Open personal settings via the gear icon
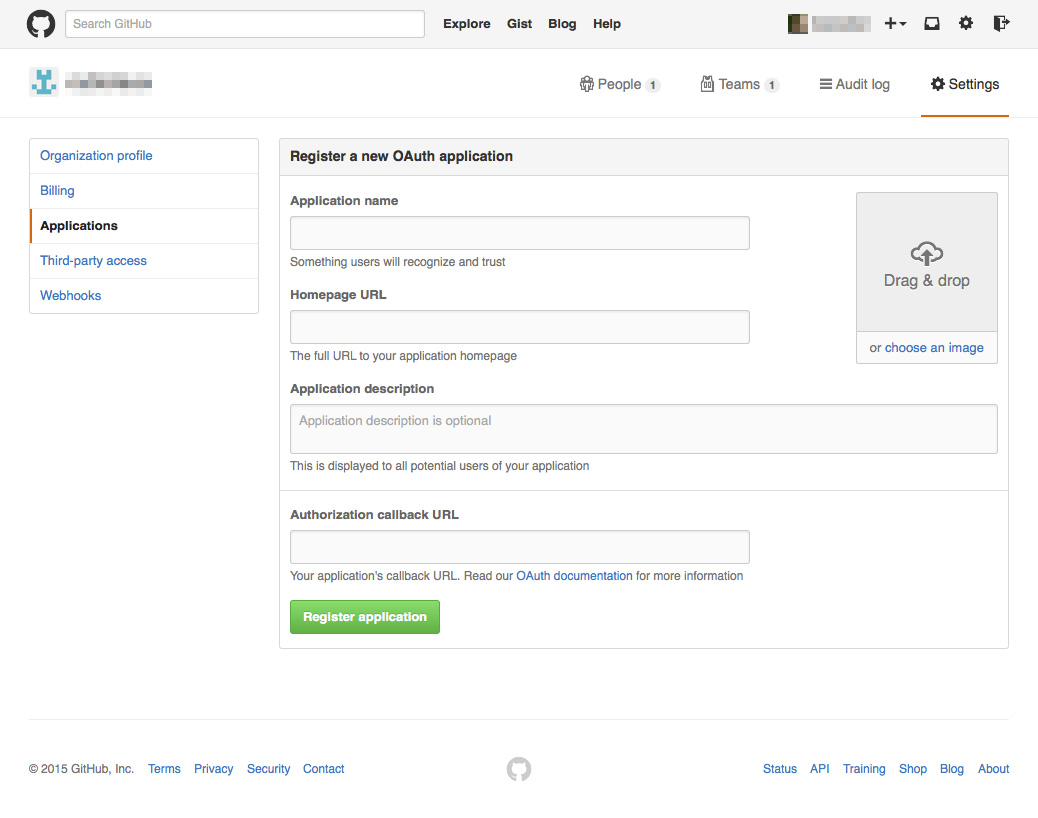Image resolution: width=1038 pixels, height=818 pixels. (x=966, y=22)
